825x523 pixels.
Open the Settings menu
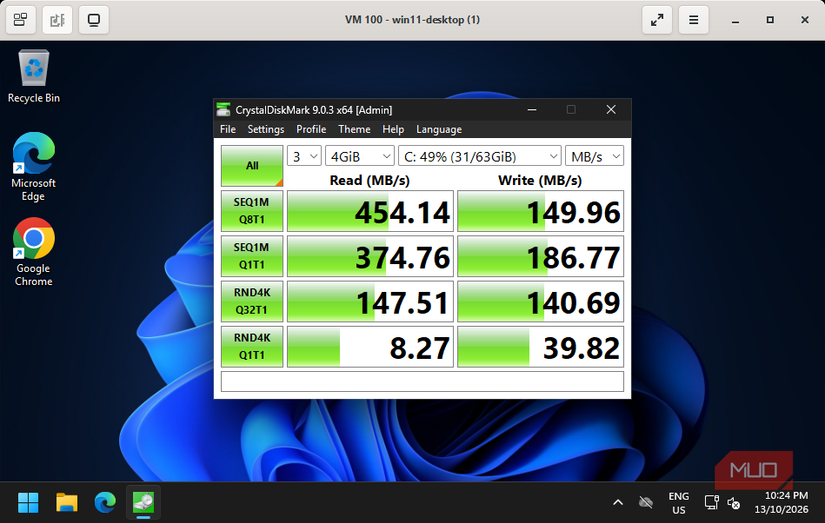pyautogui.click(x=266, y=129)
